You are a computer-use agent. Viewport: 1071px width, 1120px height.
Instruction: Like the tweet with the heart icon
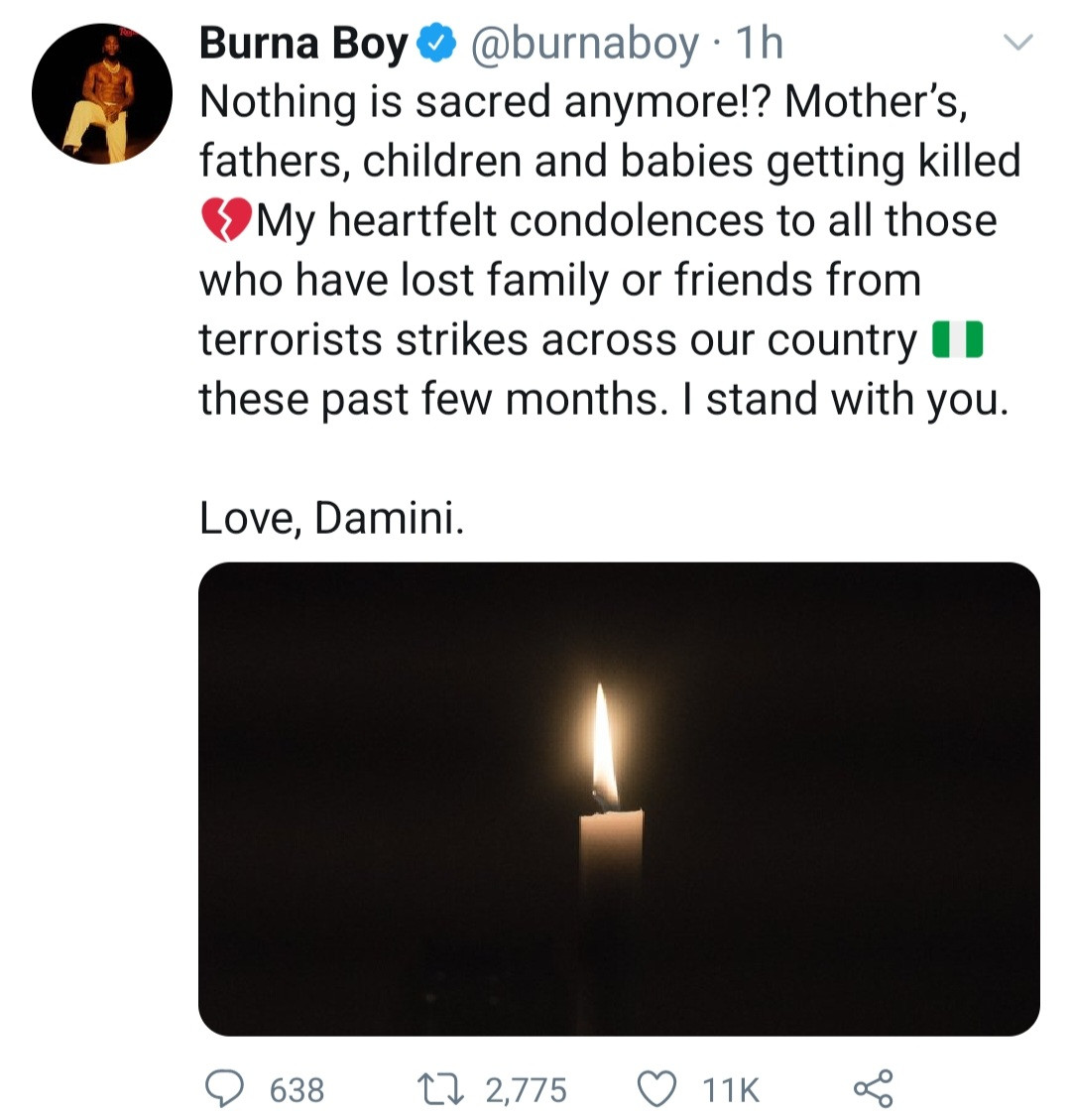pyautogui.click(x=655, y=1089)
